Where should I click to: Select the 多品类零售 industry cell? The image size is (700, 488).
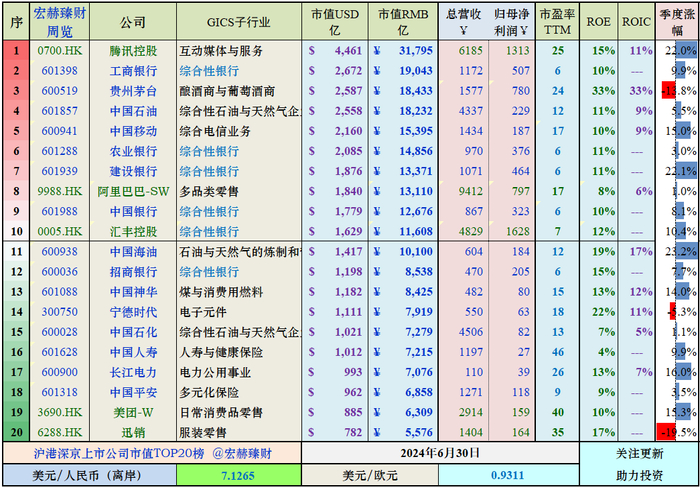(239, 192)
